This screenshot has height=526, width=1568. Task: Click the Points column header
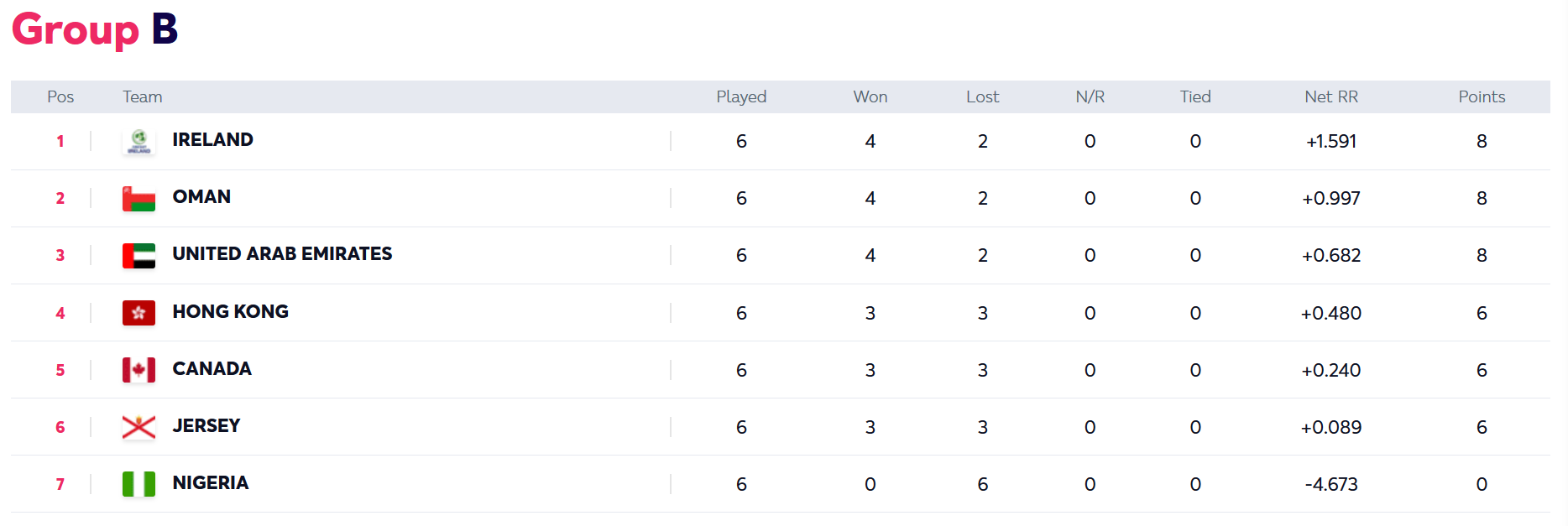(x=1482, y=97)
